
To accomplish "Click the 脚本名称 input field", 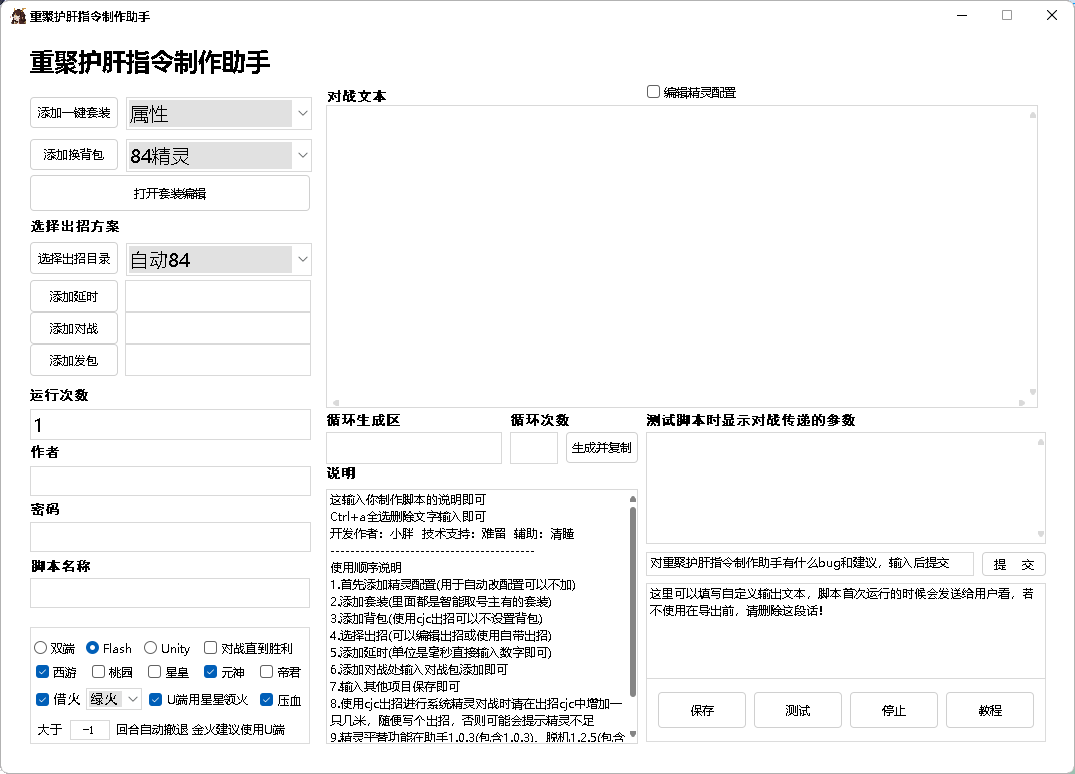I will click(170, 593).
